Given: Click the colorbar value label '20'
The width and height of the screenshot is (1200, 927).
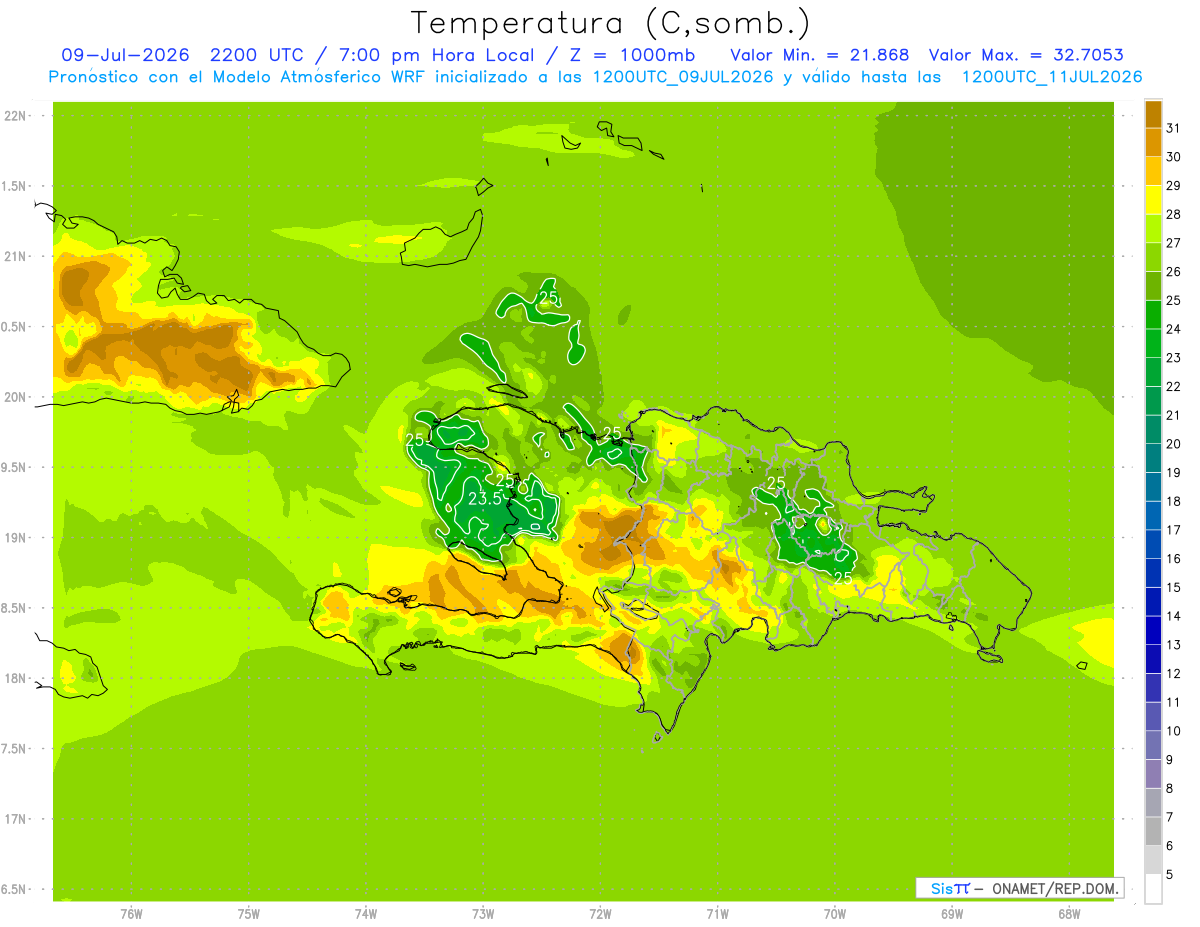Looking at the screenshot, I should point(1174,444).
